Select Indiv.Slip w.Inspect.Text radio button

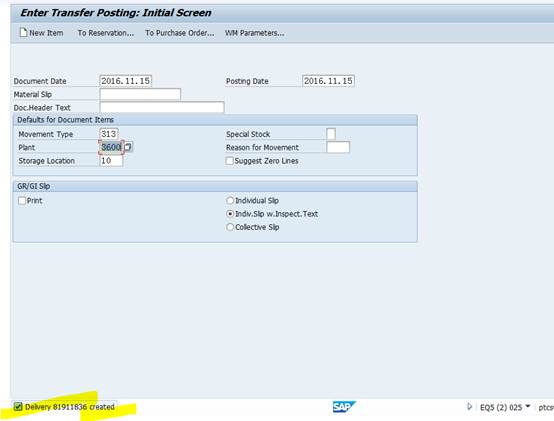pos(230,214)
